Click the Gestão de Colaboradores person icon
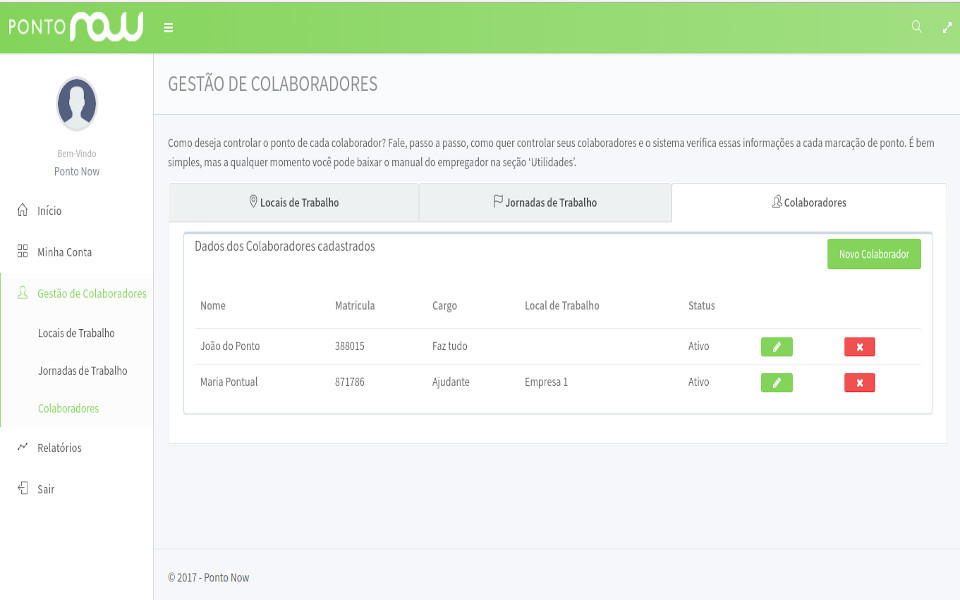 click(23, 293)
